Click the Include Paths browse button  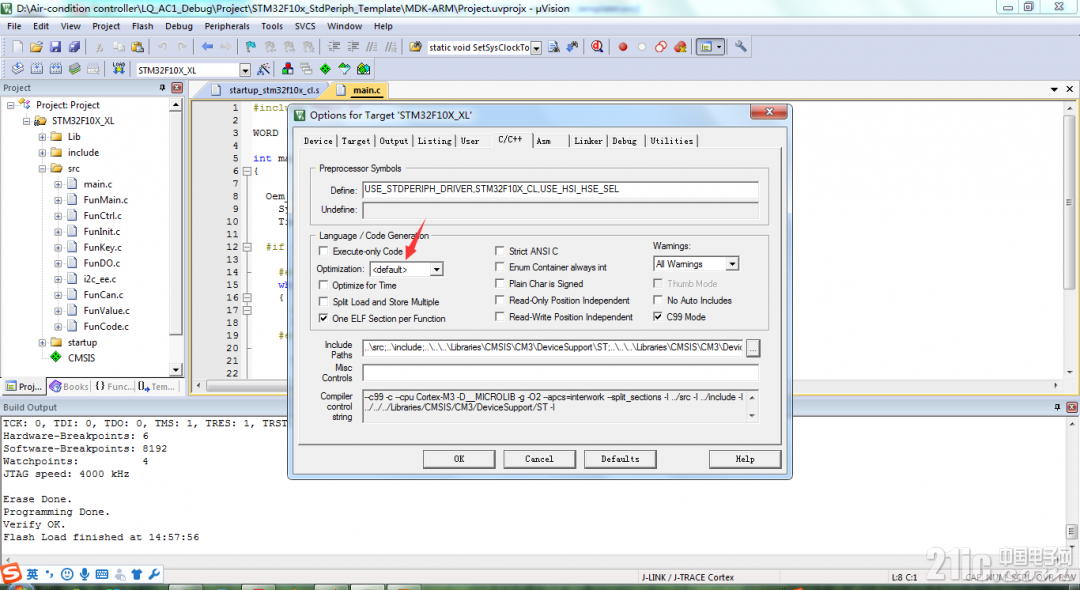(753, 348)
